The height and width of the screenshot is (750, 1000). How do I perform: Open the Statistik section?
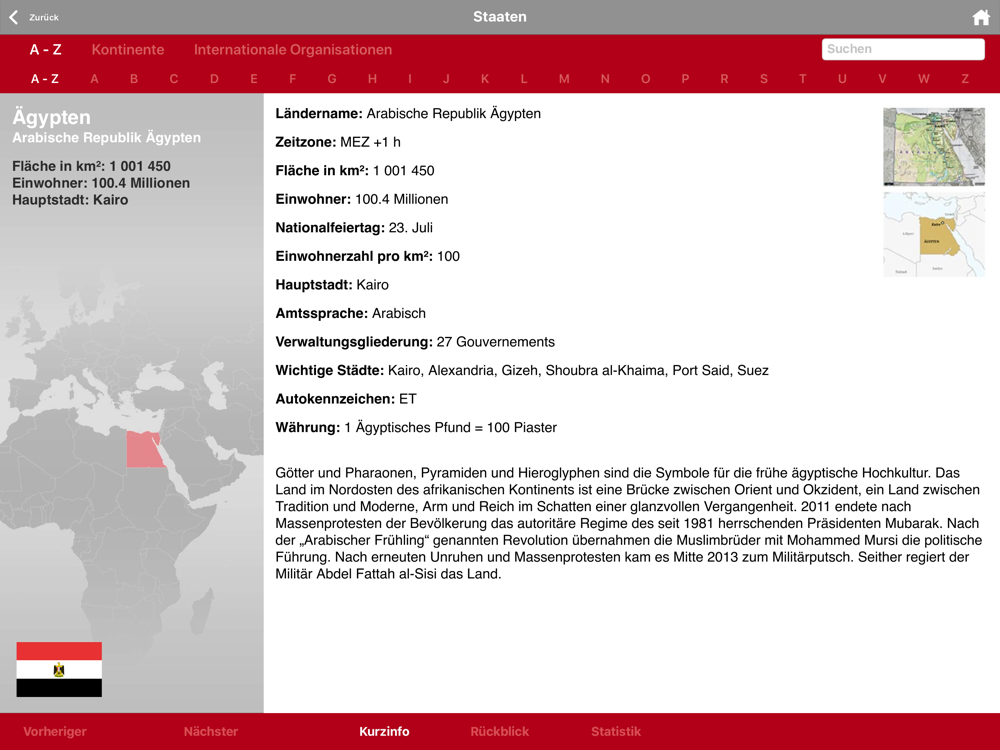click(615, 732)
